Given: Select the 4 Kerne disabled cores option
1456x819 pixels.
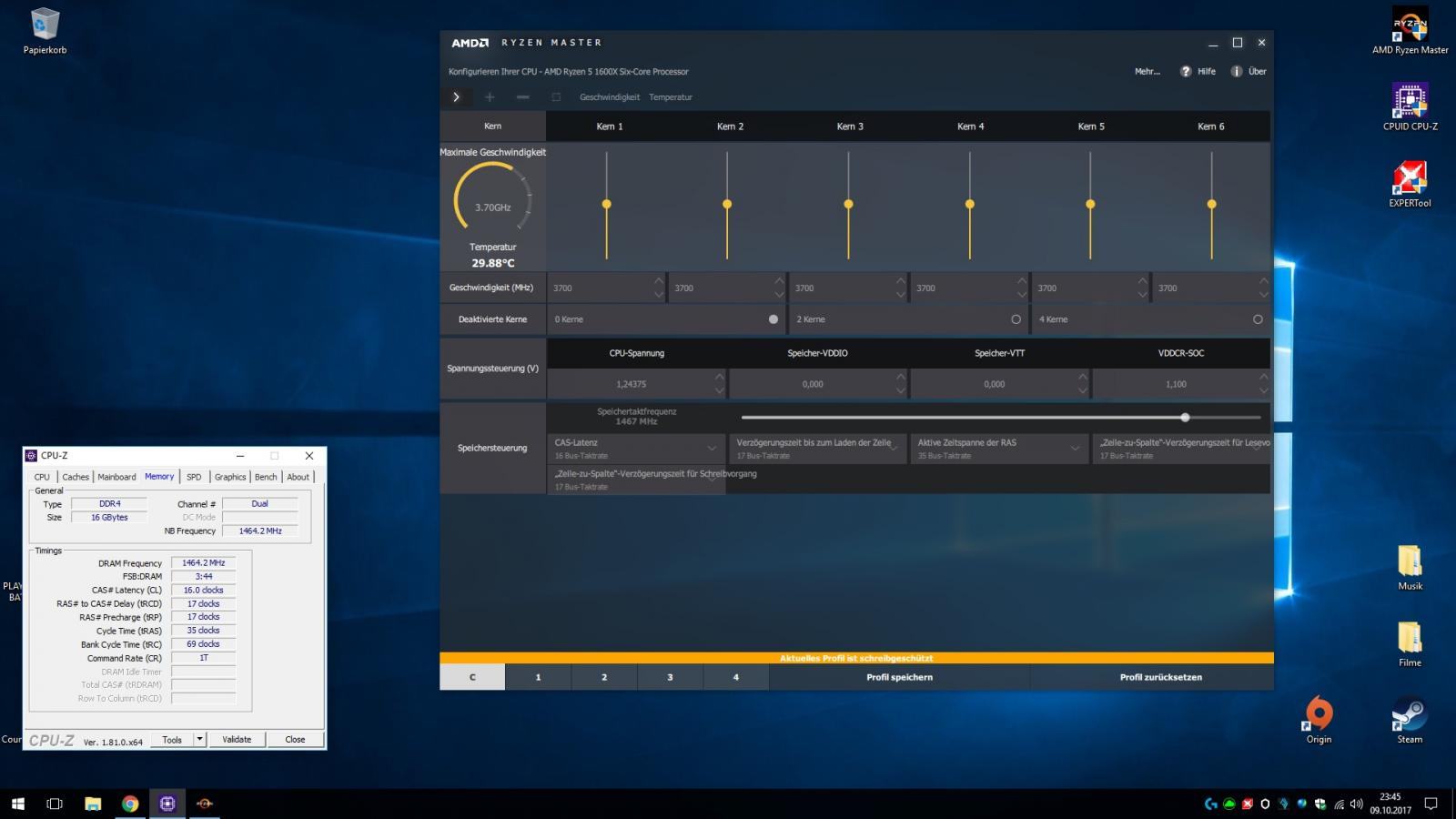Looking at the screenshot, I should click(x=1258, y=319).
